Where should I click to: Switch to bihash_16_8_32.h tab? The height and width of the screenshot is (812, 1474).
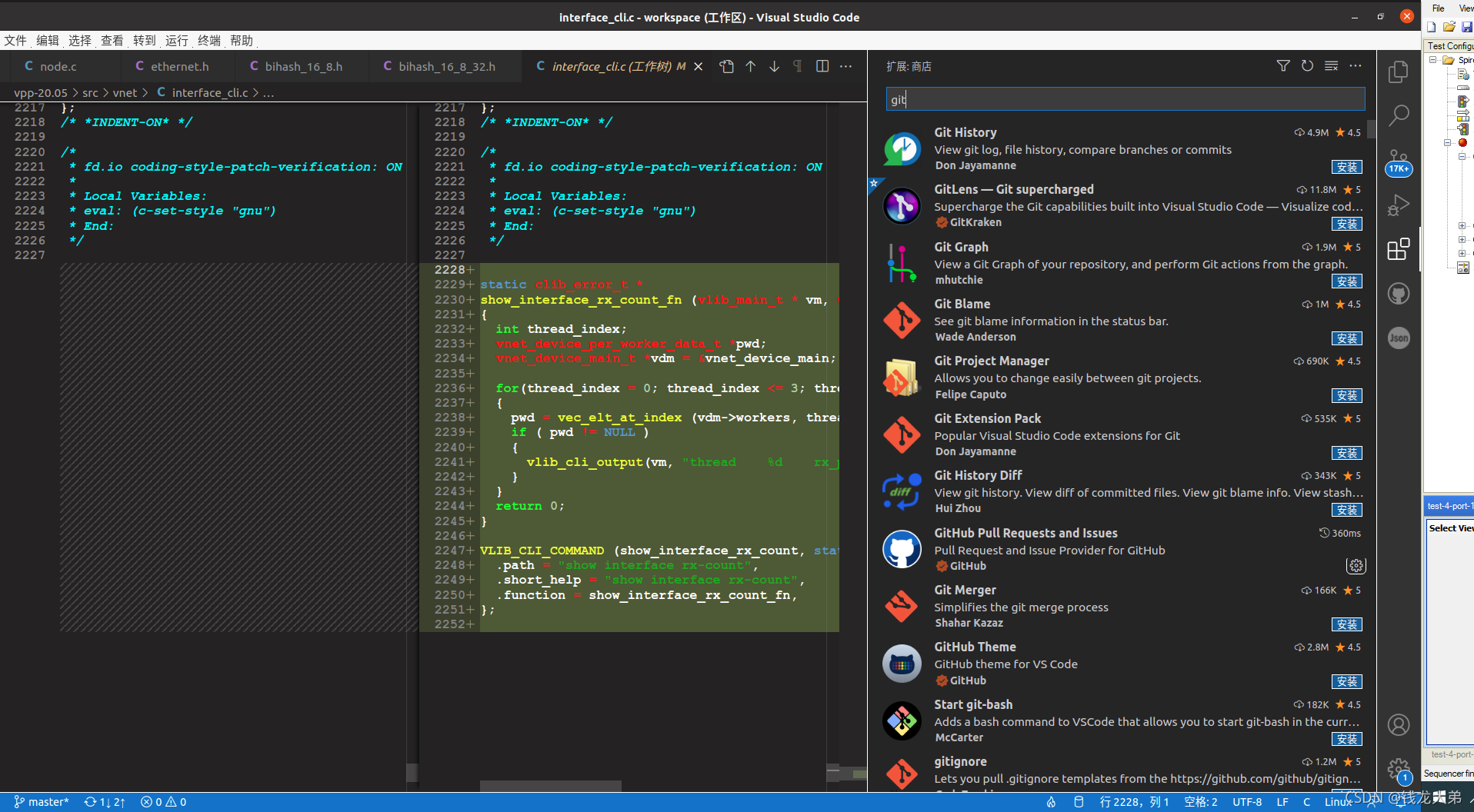point(445,67)
